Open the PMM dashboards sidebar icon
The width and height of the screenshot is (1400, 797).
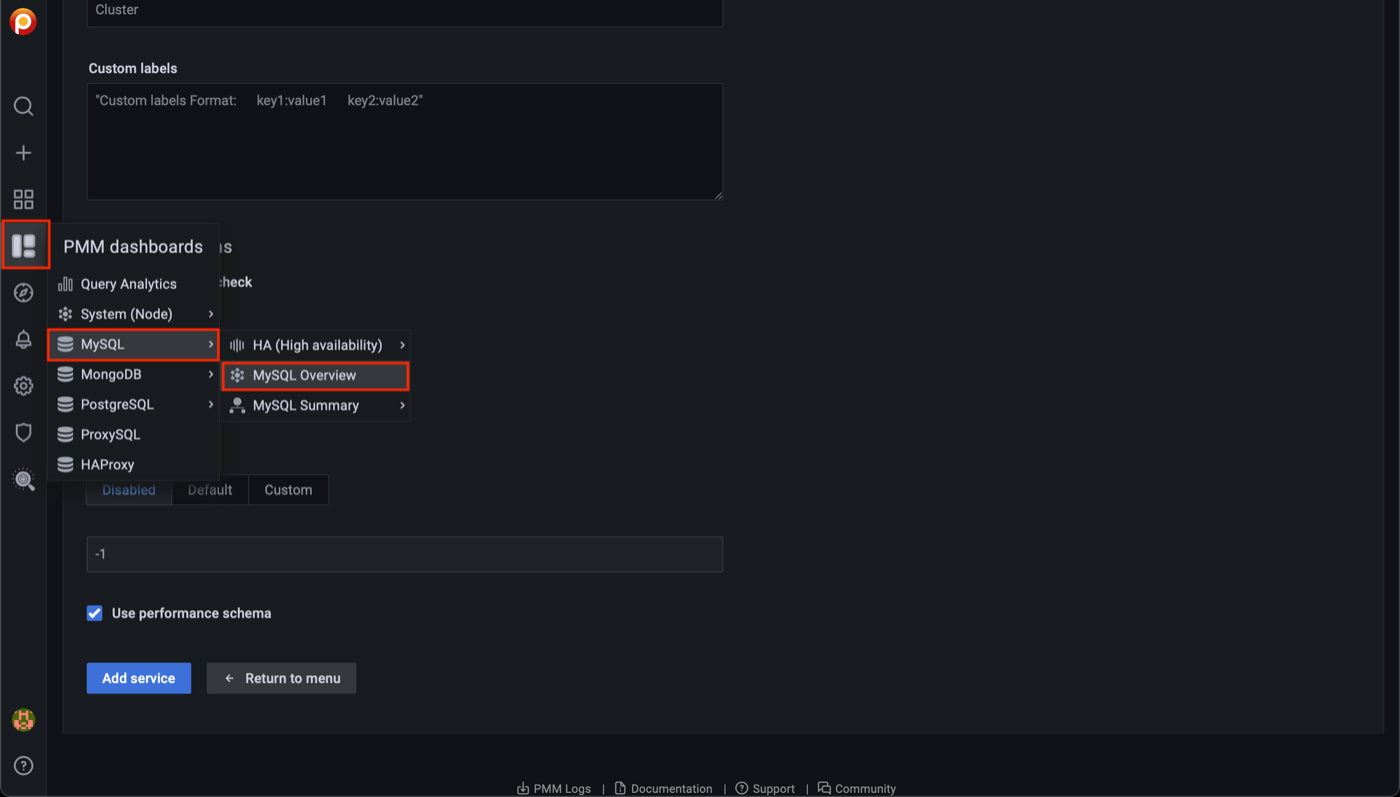click(24, 245)
